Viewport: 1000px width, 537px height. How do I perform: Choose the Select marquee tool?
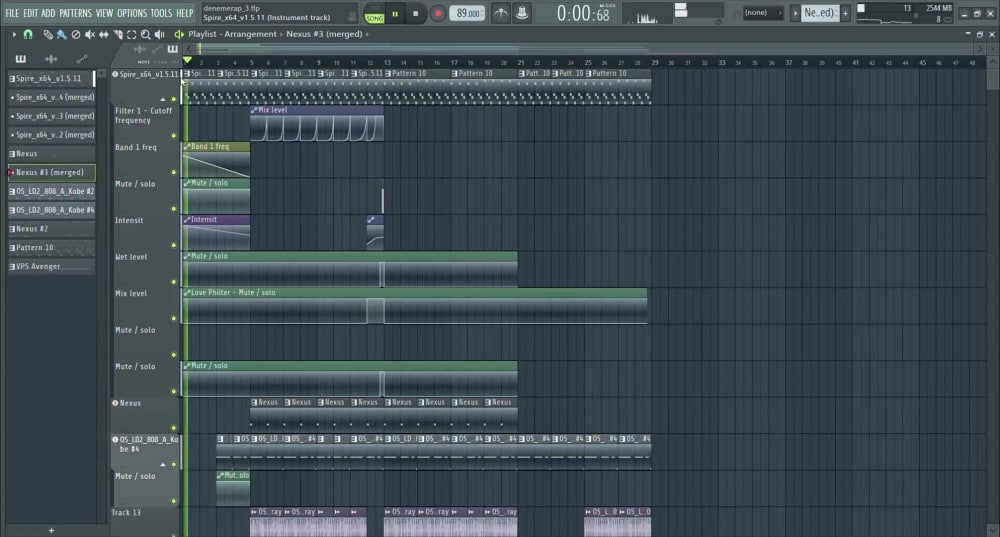click(131, 34)
